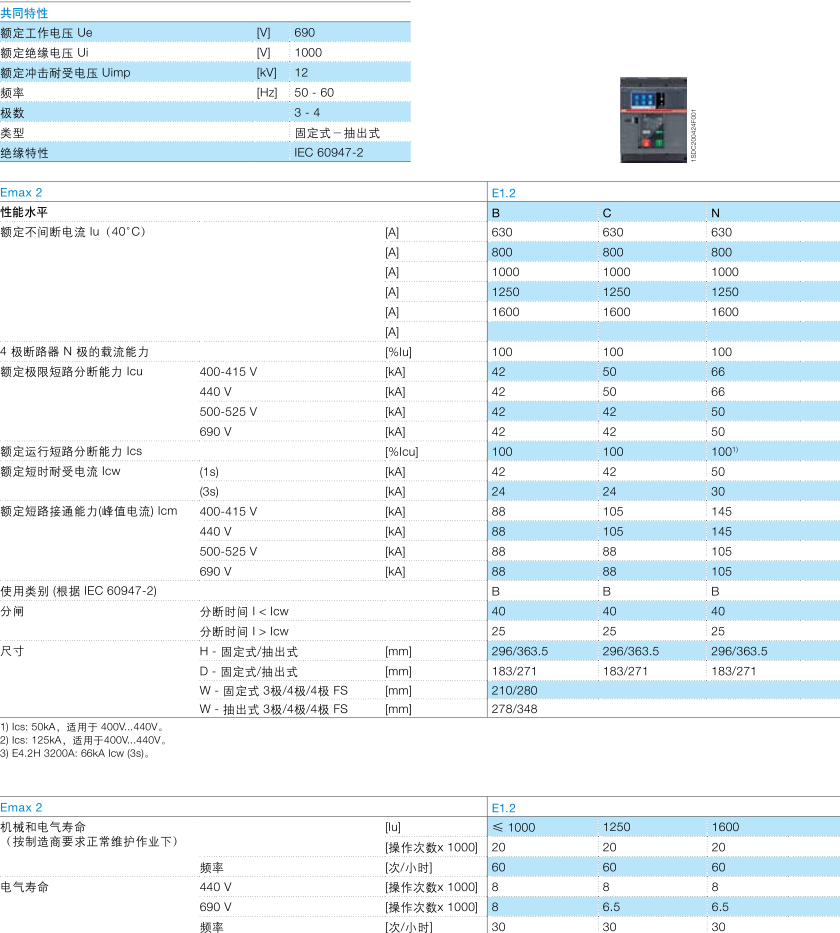This screenshot has width=840, height=933.
Task: Click the [Iu] unit label
Action: [x=393, y=827]
